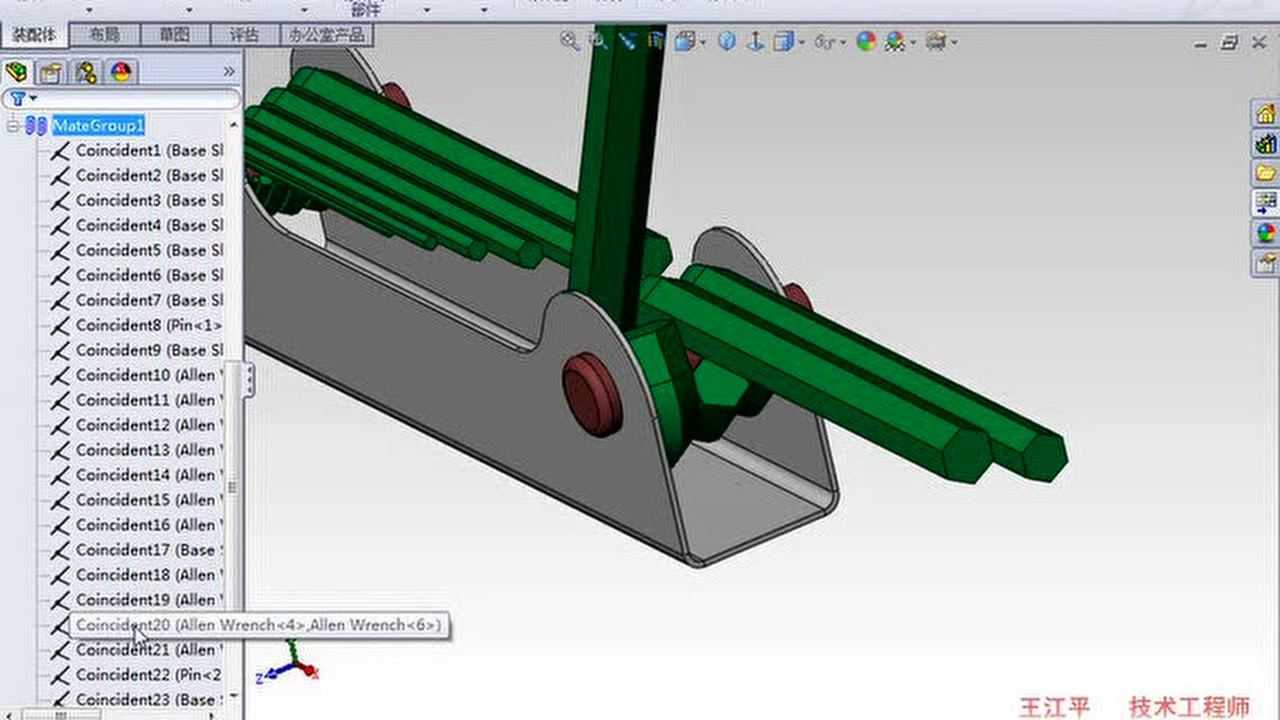Open the tree filter dropdown arrow

[33, 99]
